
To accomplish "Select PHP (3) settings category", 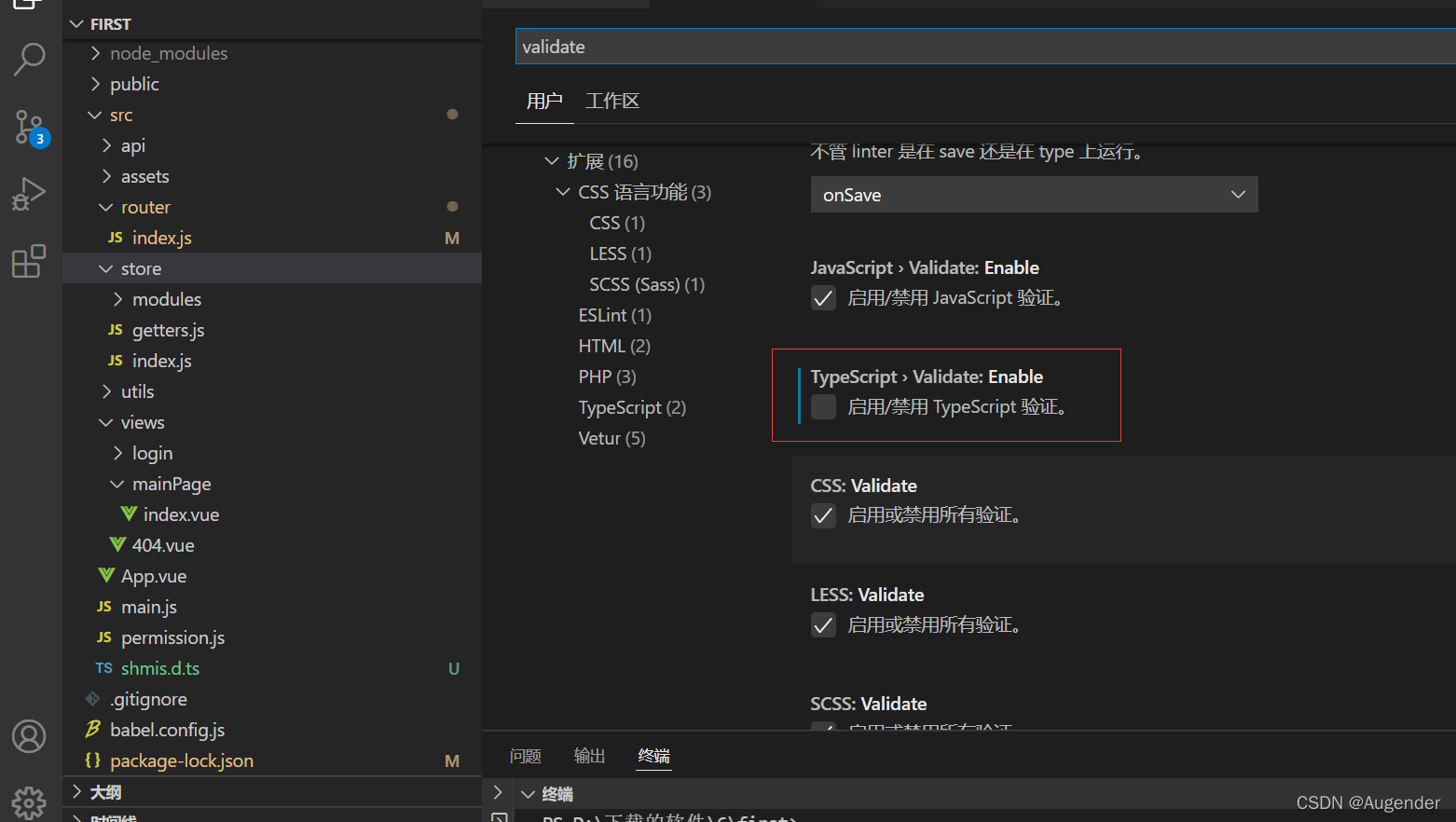I will (x=607, y=377).
